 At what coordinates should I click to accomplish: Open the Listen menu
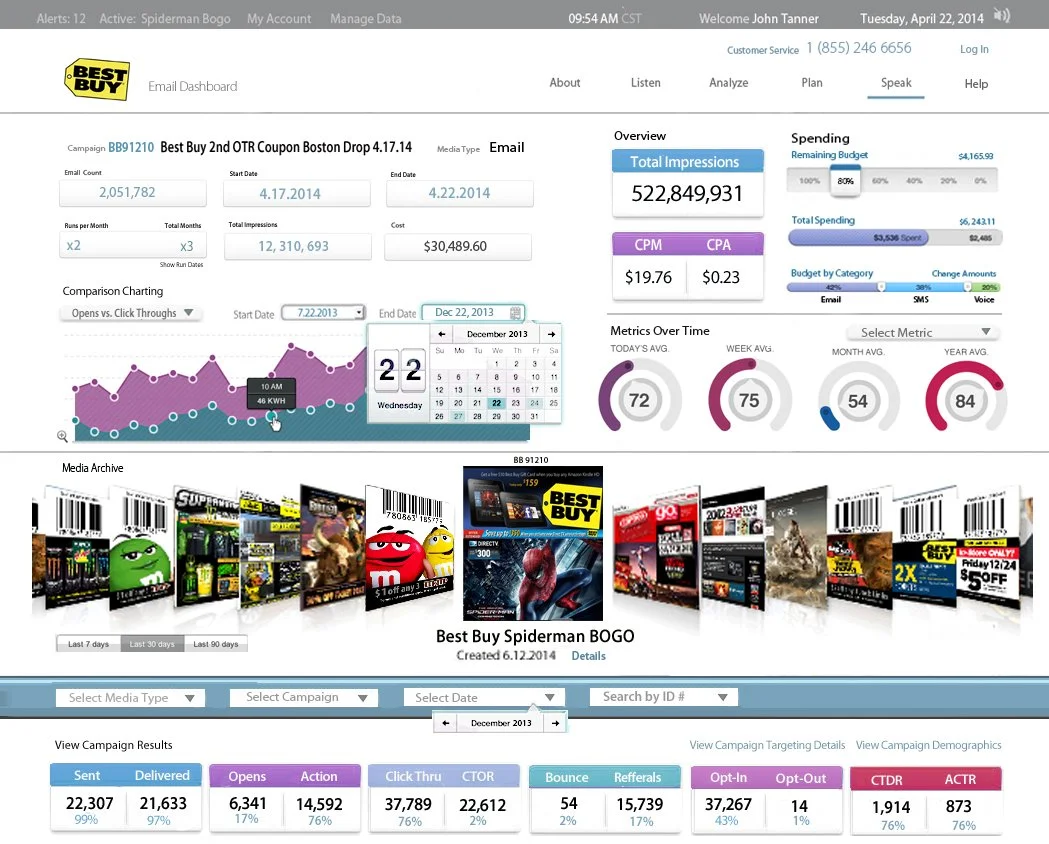tap(646, 83)
